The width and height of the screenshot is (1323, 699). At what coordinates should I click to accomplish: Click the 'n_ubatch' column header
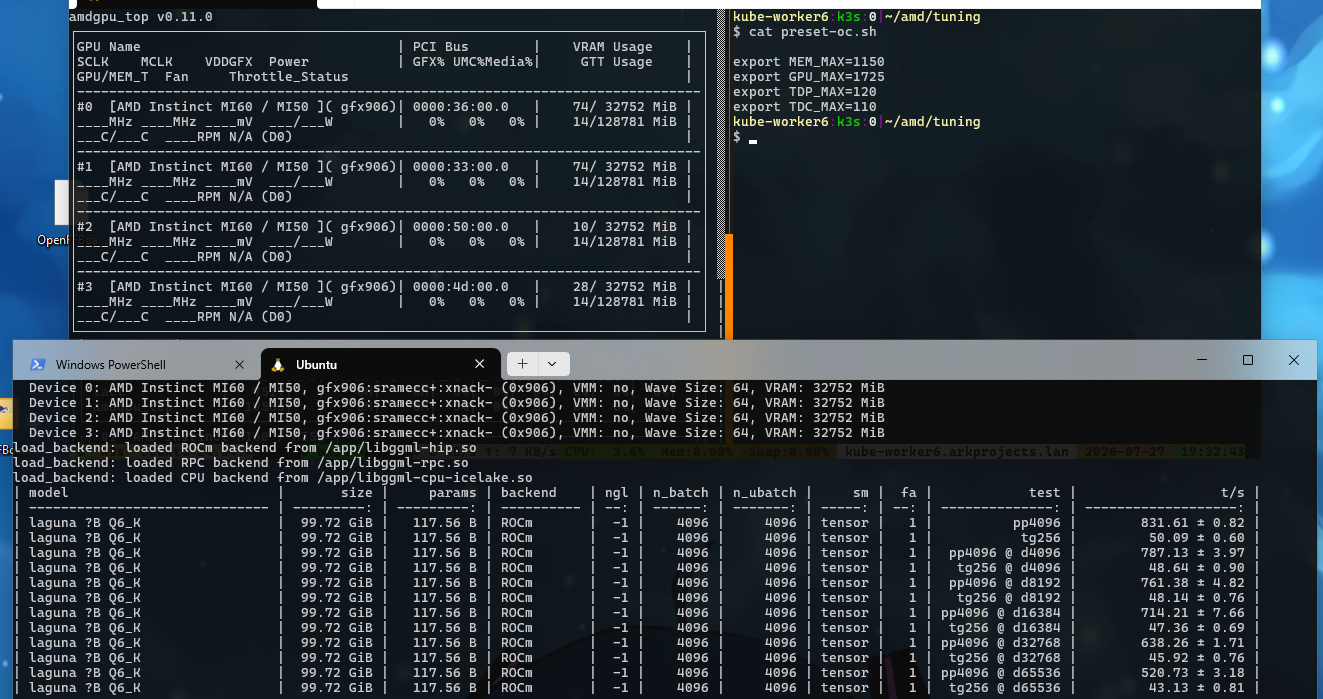(765, 493)
